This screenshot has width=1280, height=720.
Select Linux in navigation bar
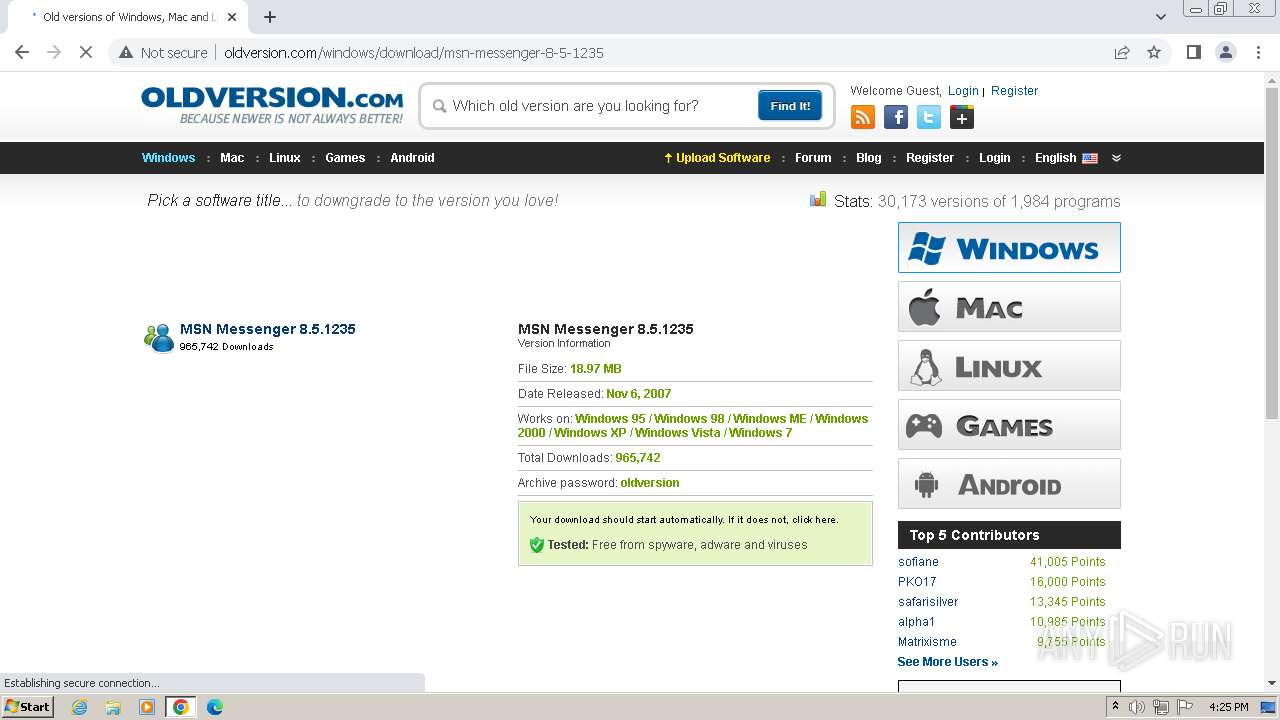point(285,158)
